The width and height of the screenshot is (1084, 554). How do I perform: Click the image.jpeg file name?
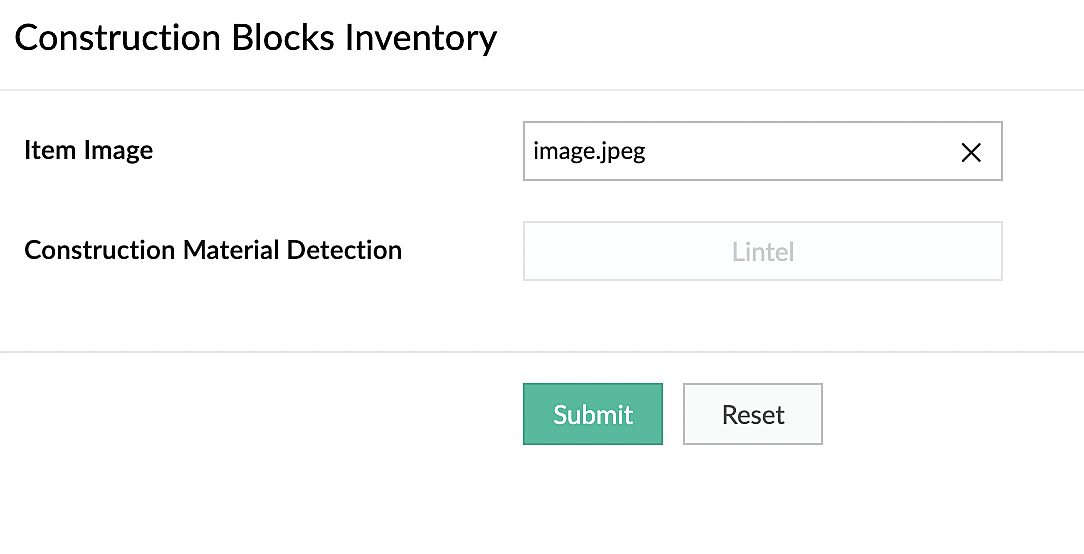coord(590,152)
